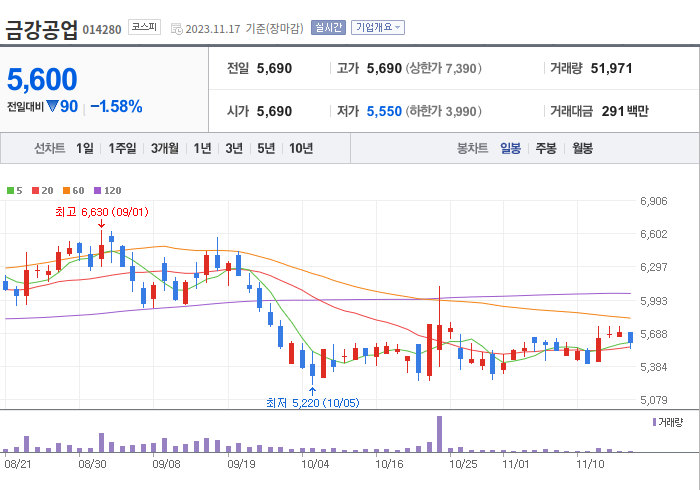Click the 고가 5,690 value

tap(384, 68)
